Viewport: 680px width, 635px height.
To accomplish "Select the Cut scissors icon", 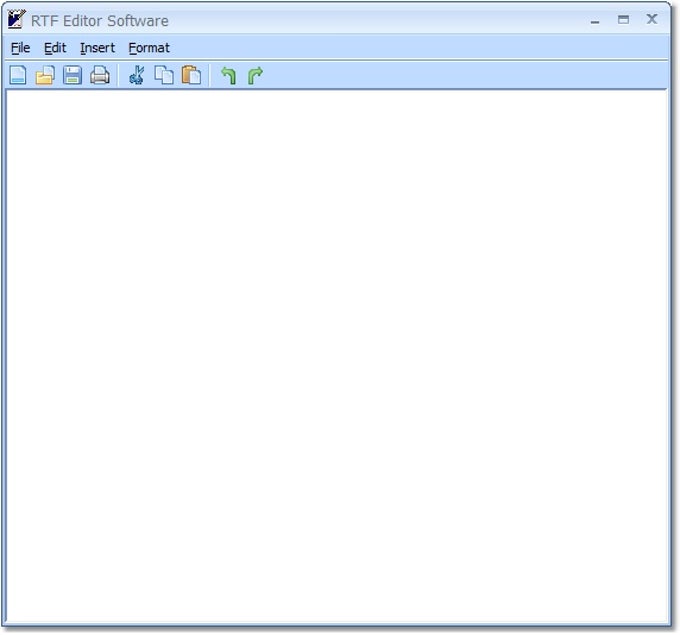I will tap(137, 75).
